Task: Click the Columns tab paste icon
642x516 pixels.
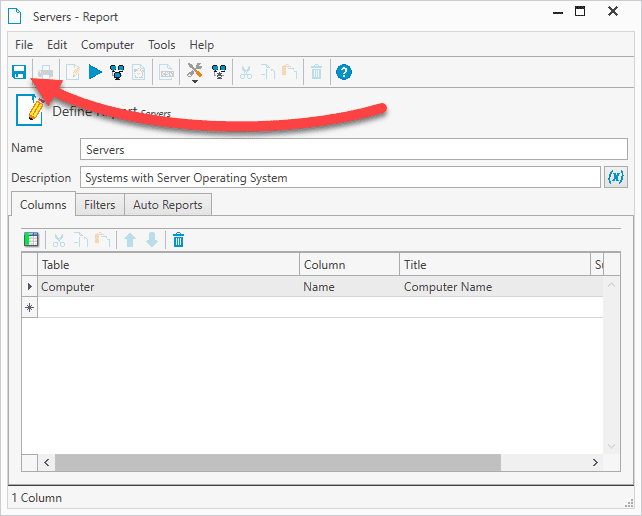Action: 102,240
